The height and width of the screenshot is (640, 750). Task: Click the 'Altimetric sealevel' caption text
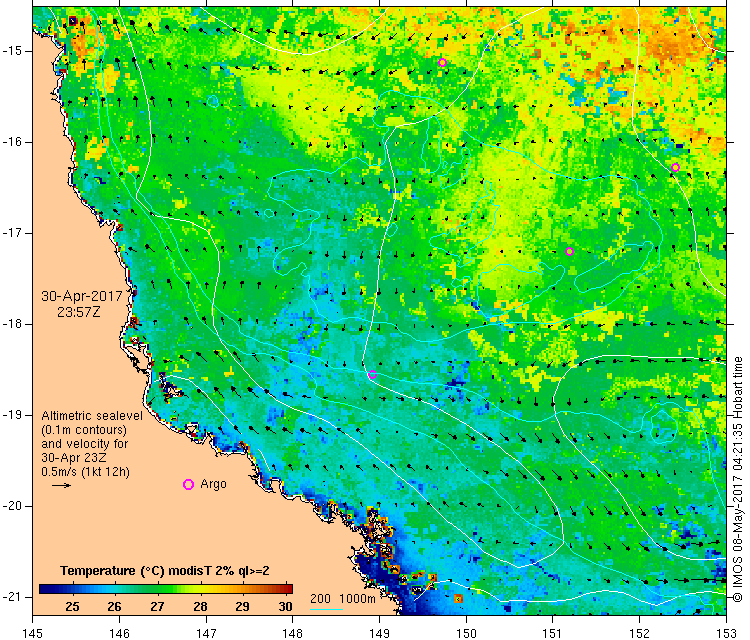tap(92, 416)
